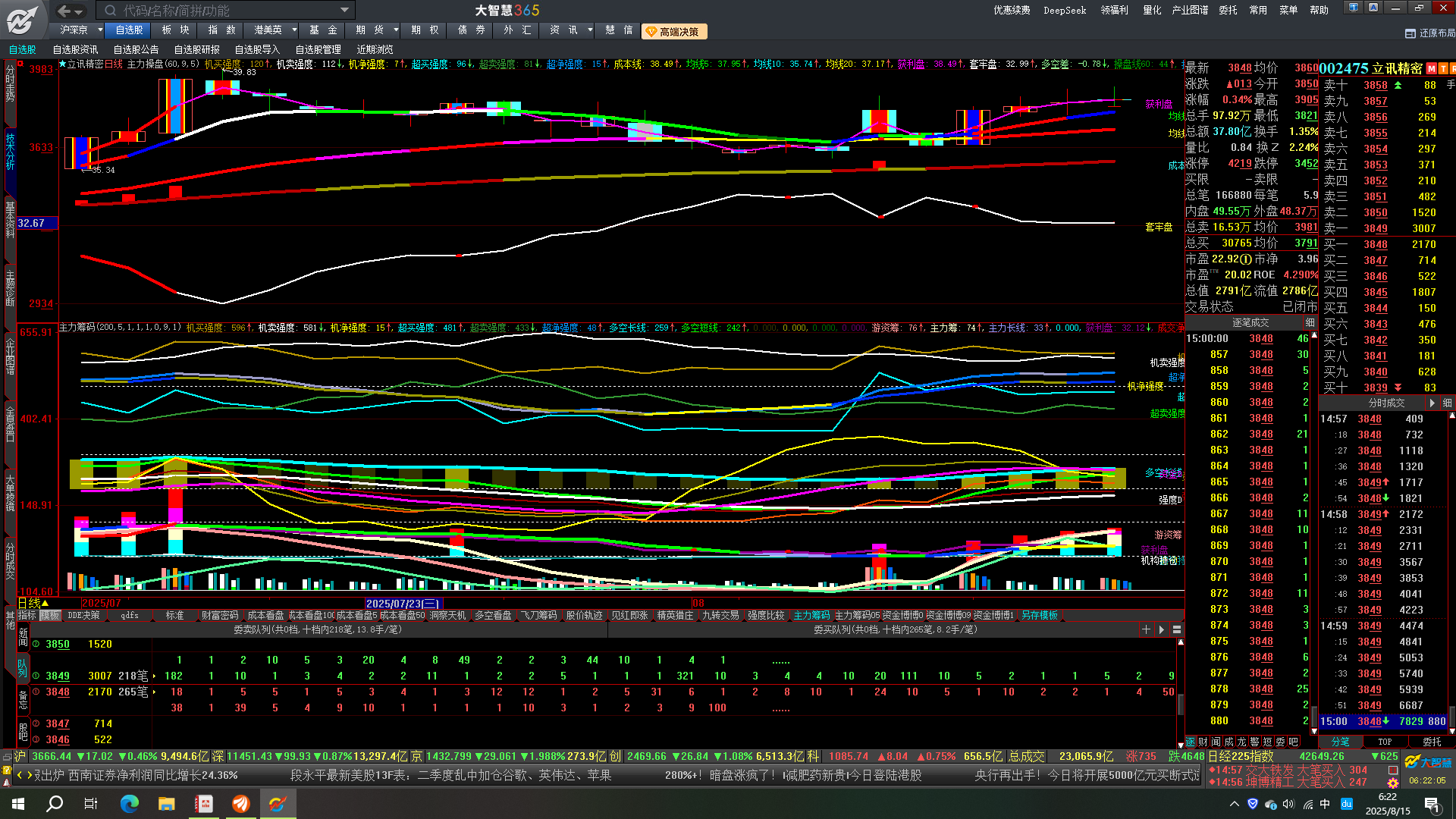Click the 还原布局 restore layout icon

click(x=1410, y=33)
